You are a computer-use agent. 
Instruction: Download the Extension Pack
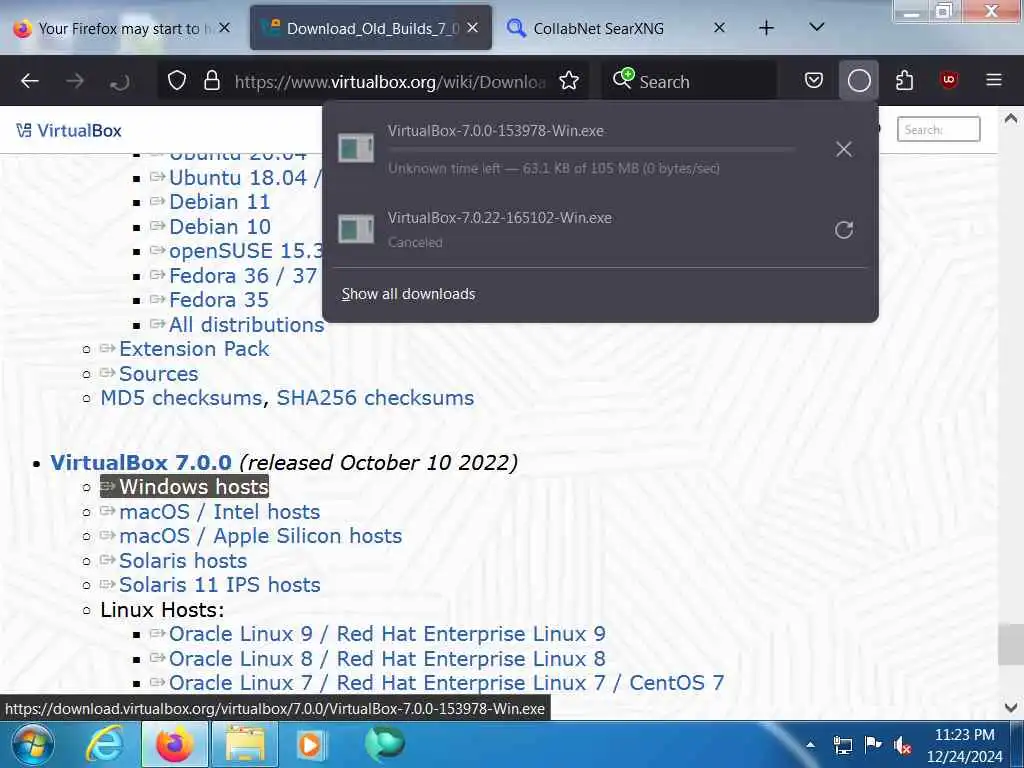194,349
